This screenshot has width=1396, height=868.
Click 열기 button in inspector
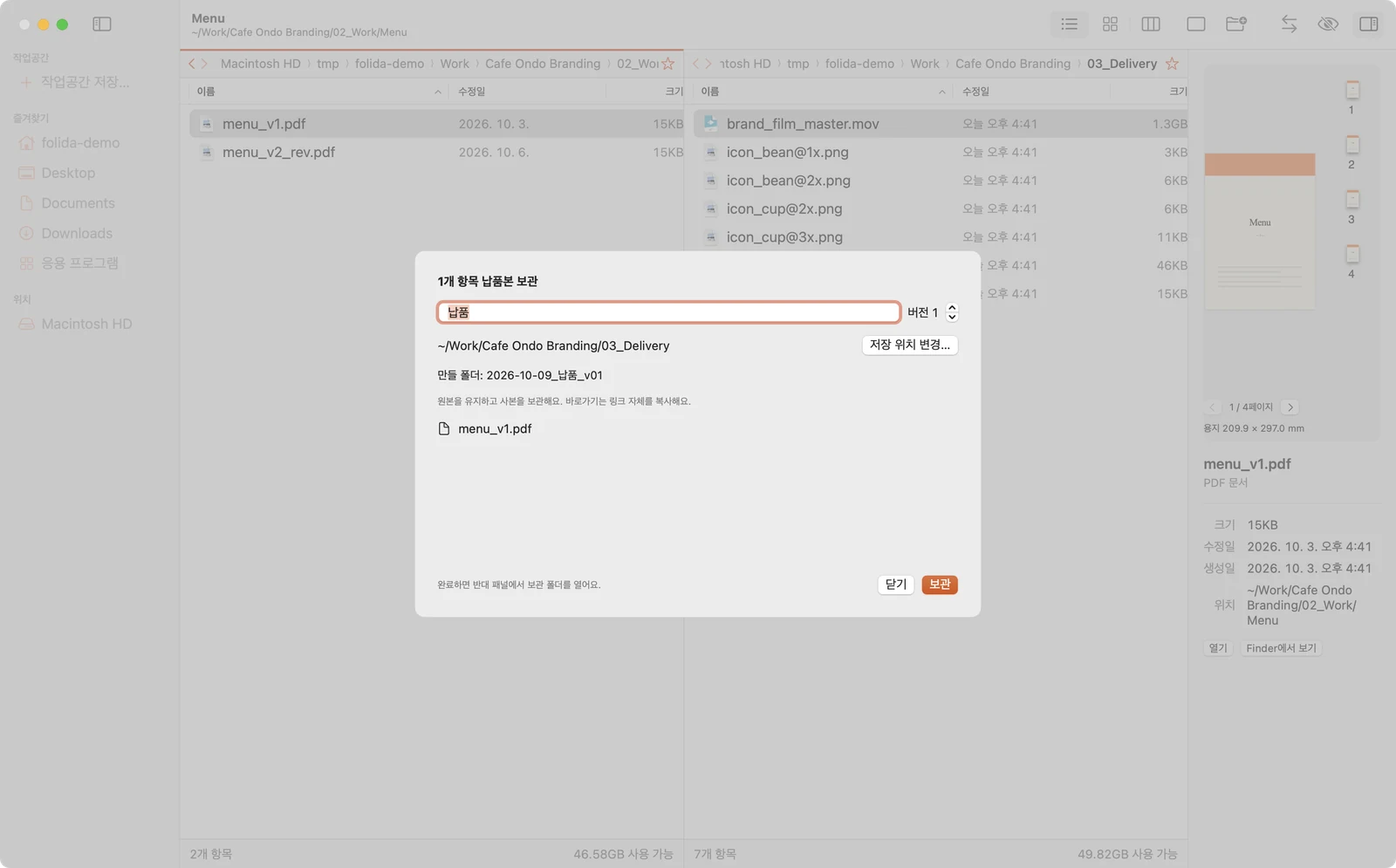(x=1218, y=648)
